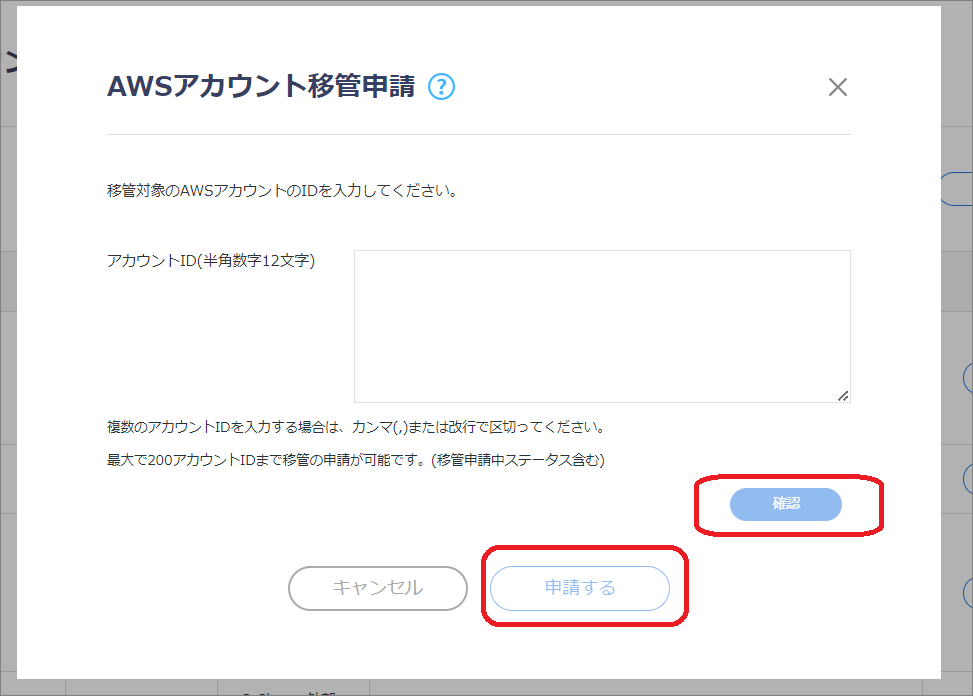Click the アカウントID(半角数字12文字) field label
This screenshot has width=973, height=696.
coord(211,261)
